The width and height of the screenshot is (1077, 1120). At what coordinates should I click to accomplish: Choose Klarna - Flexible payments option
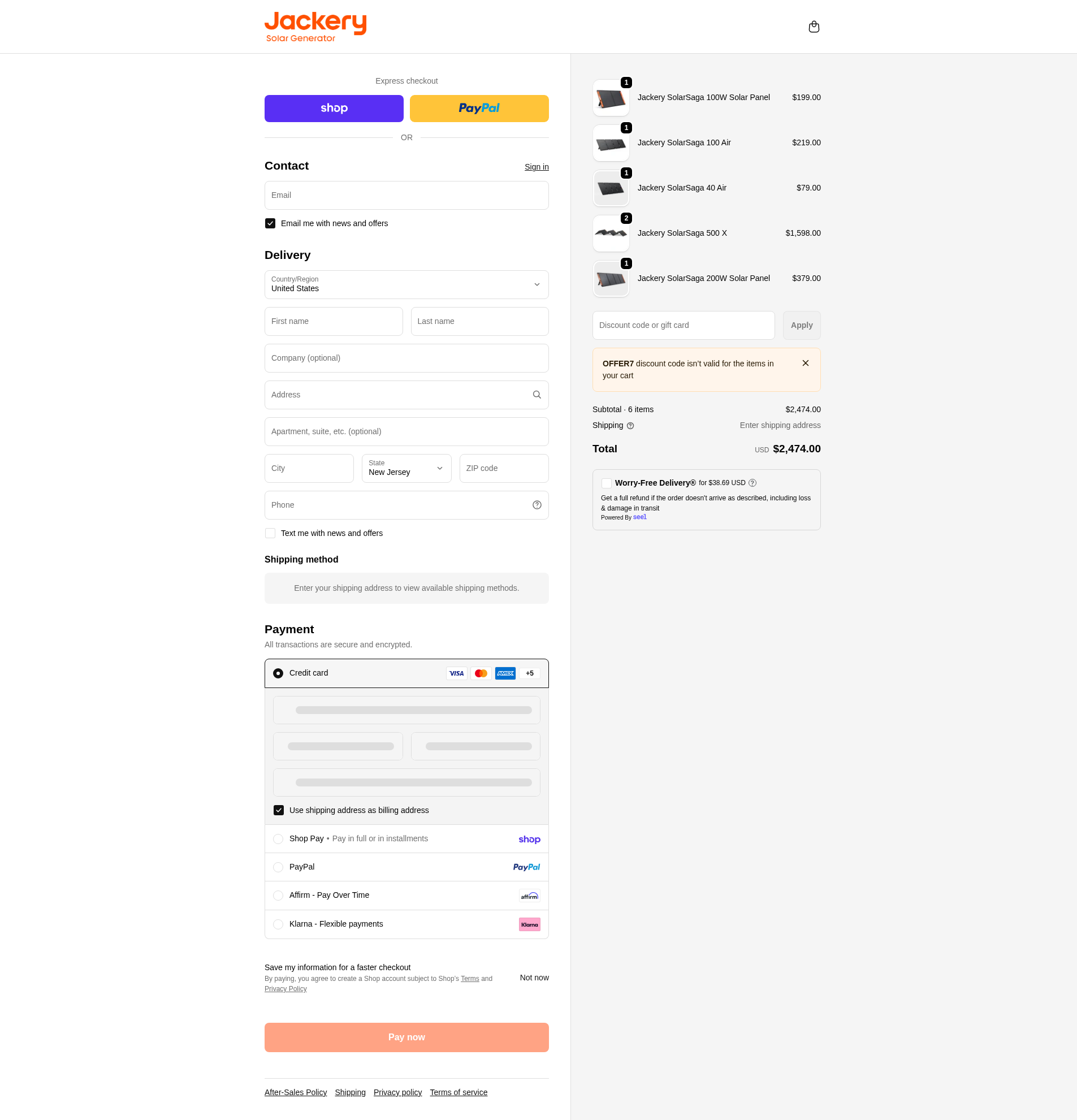point(278,924)
